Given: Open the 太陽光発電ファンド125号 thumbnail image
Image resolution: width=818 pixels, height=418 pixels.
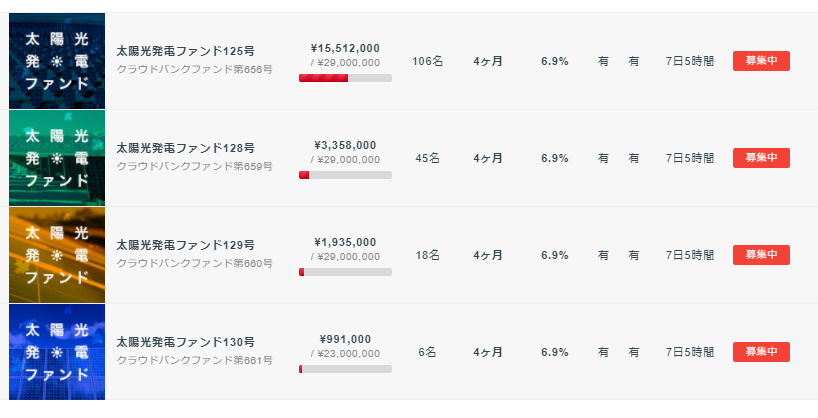Looking at the screenshot, I should [x=57, y=61].
